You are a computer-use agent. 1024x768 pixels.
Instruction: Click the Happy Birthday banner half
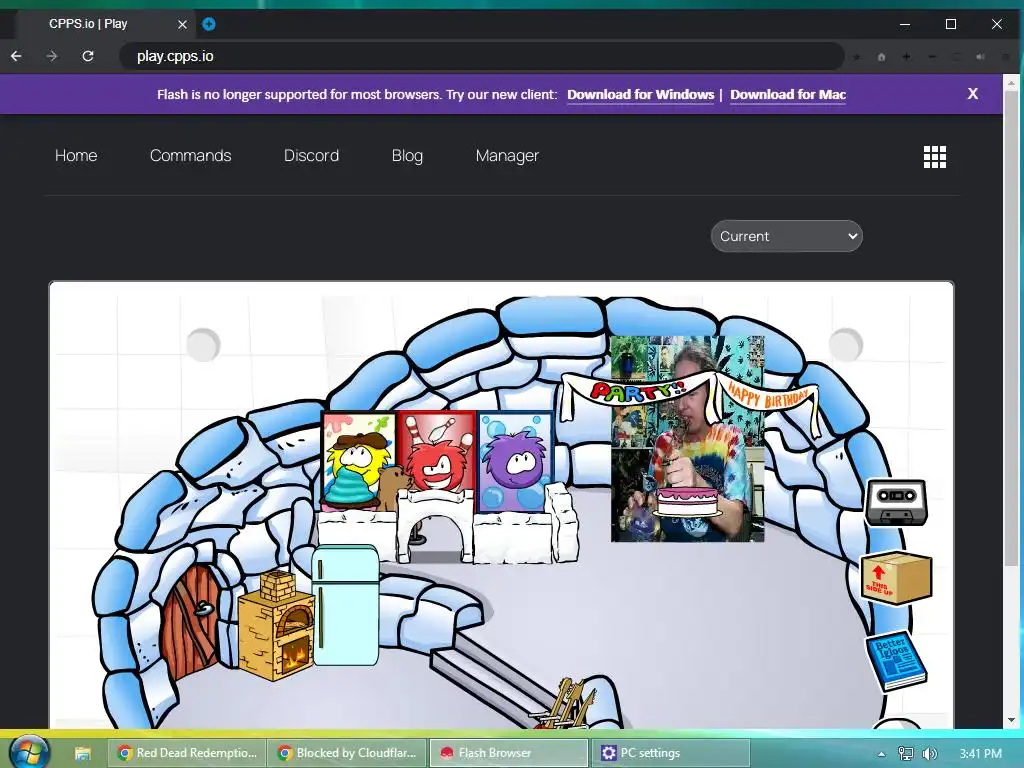click(768, 396)
